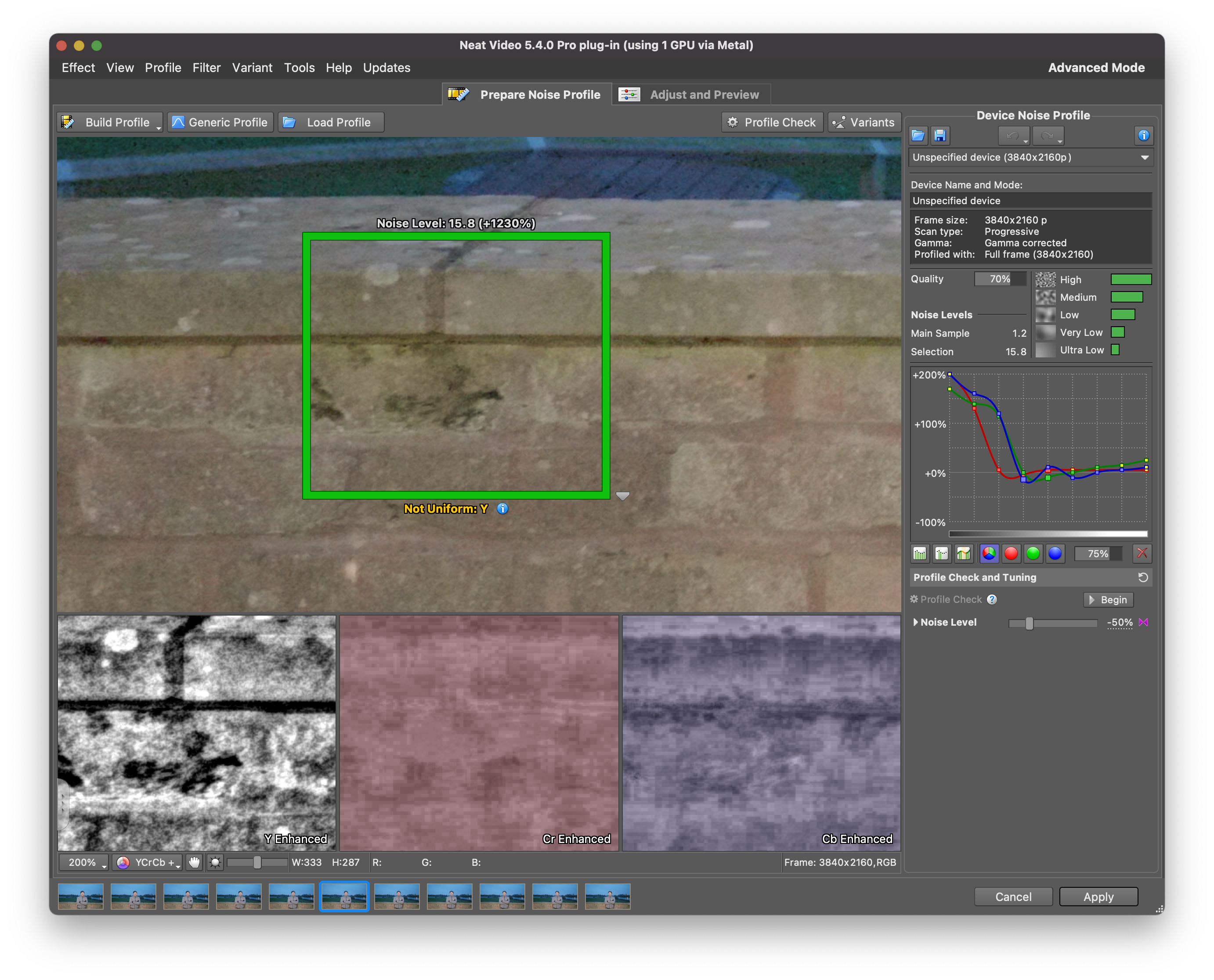Open the 200% zoom level dropdown
Image resolution: width=1214 pixels, height=980 pixels.
(x=84, y=862)
